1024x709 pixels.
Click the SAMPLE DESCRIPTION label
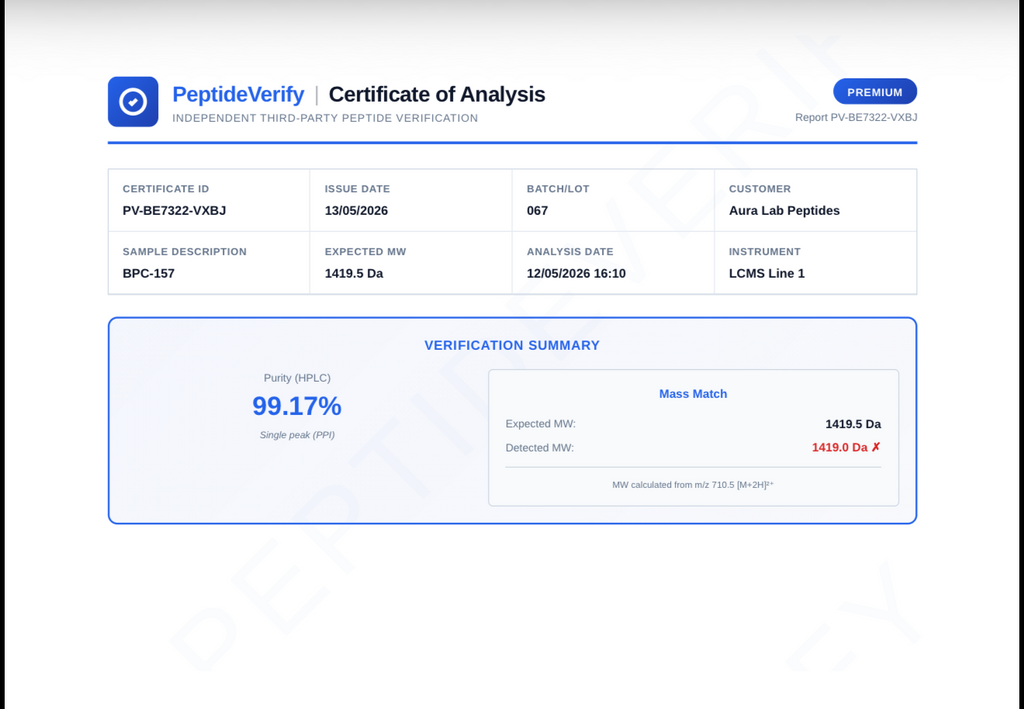click(185, 251)
